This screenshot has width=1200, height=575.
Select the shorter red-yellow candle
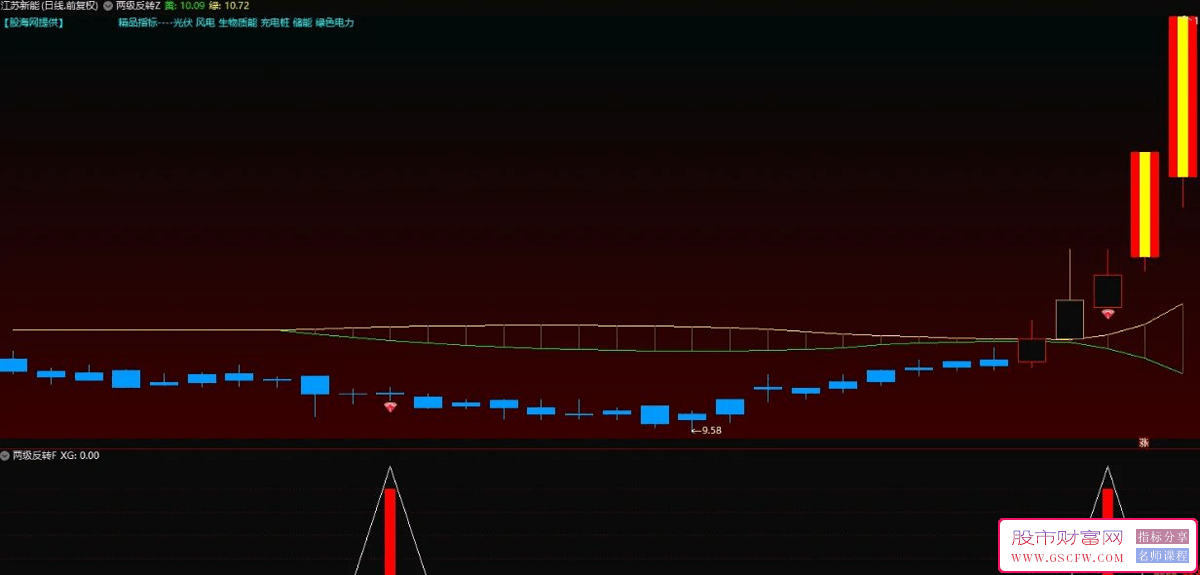pyautogui.click(x=1145, y=205)
